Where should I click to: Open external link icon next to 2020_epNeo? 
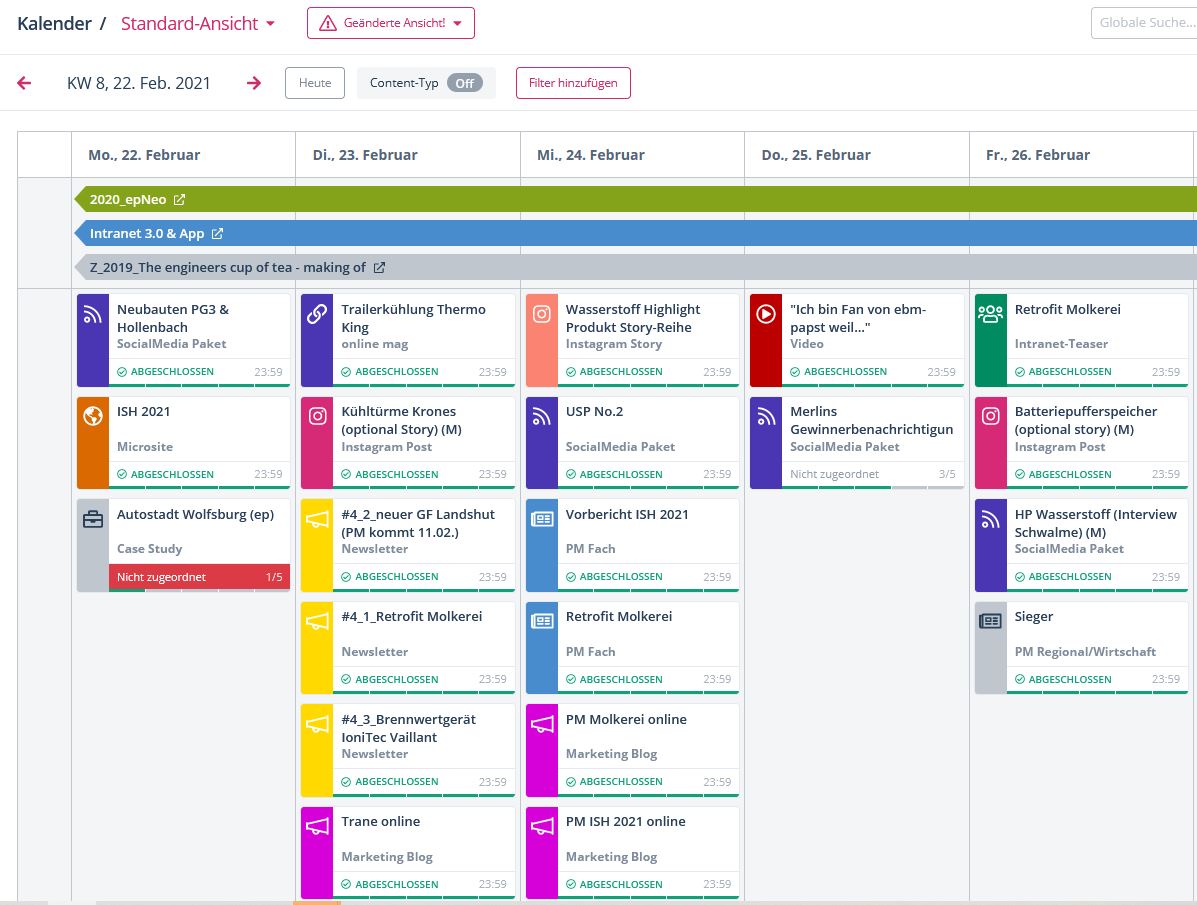click(x=180, y=200)
